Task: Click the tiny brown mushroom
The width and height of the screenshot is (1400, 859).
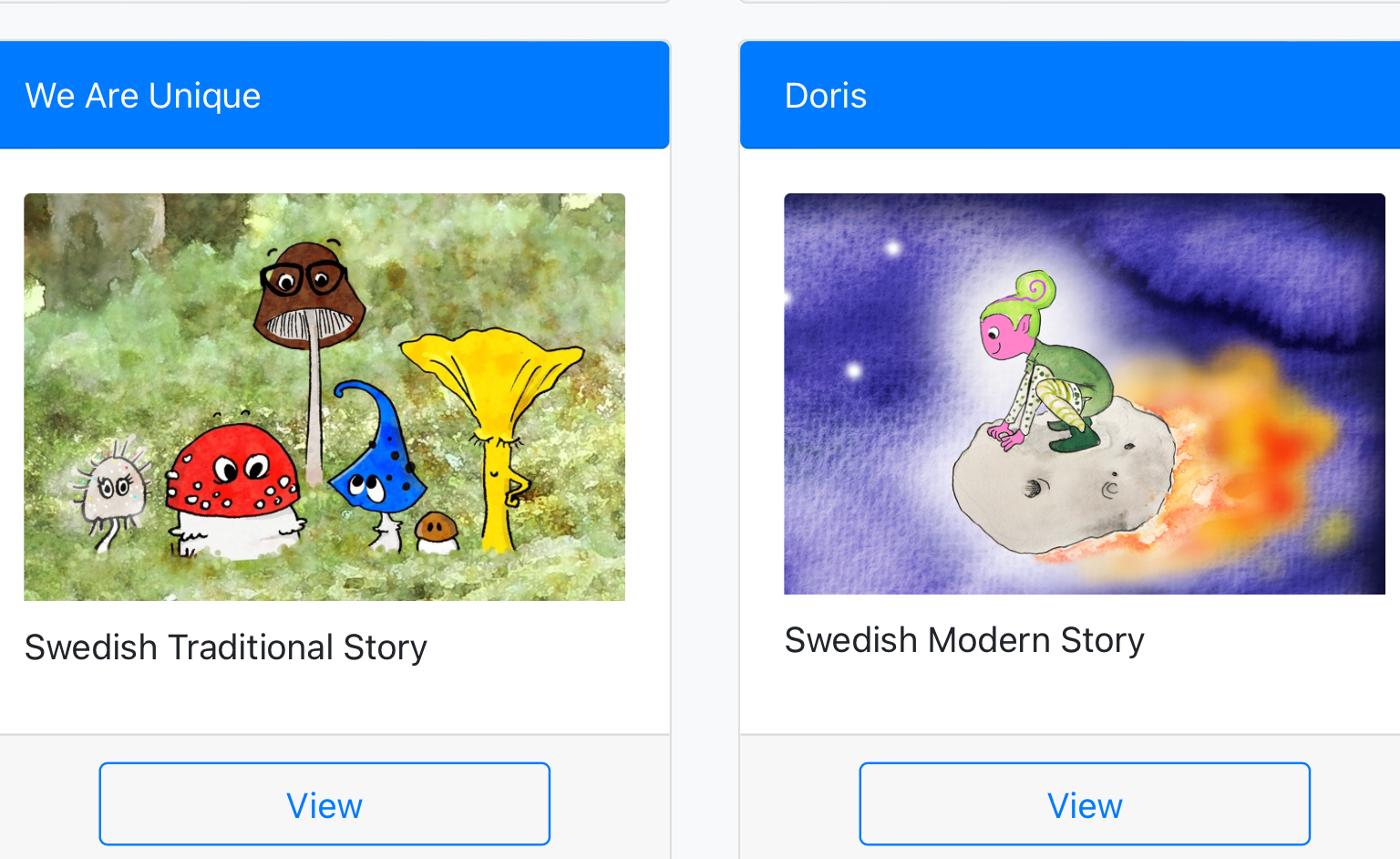Action: click(437, 529)
